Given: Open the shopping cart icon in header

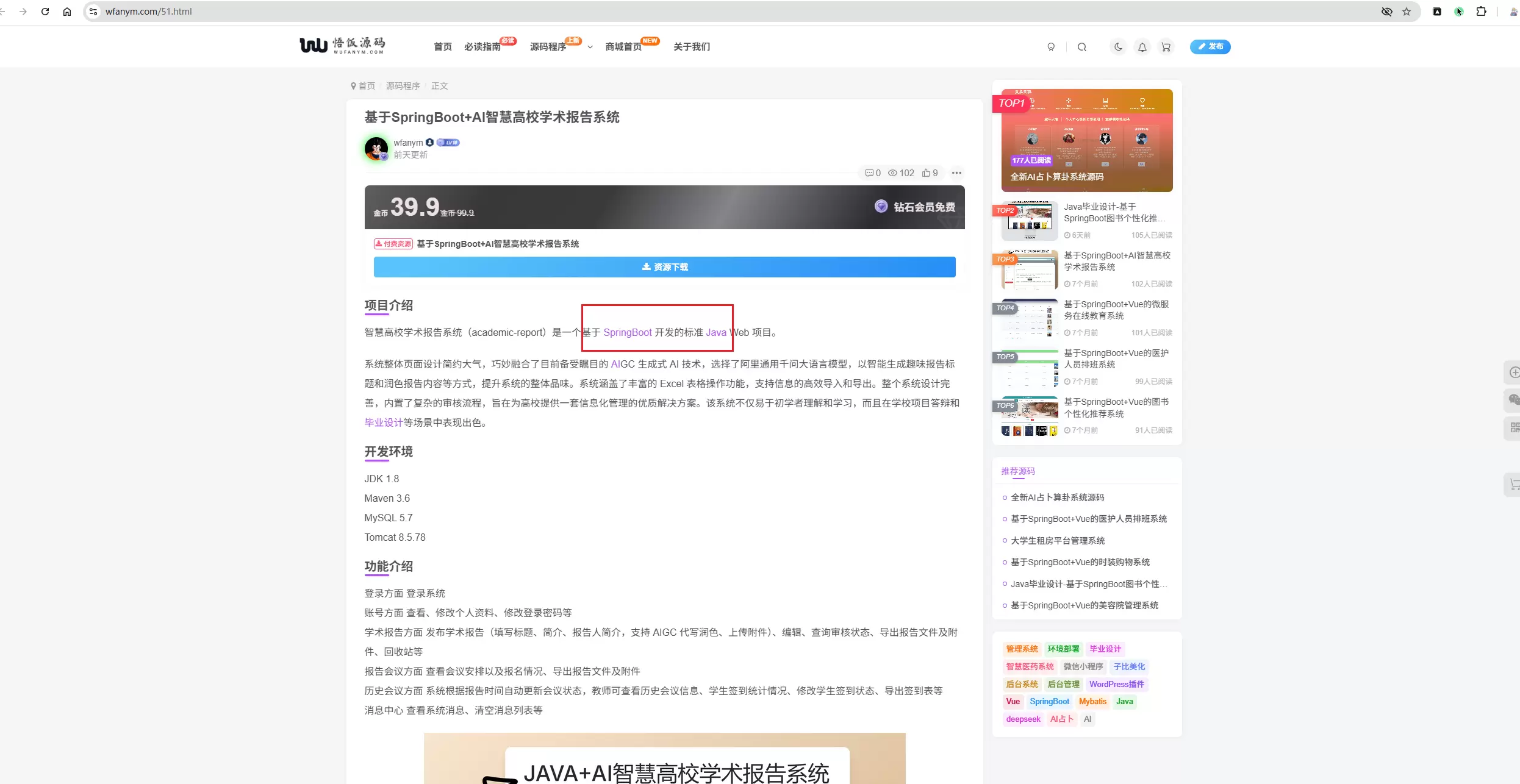Looking at the screenshot, I should coord(1166,47).
